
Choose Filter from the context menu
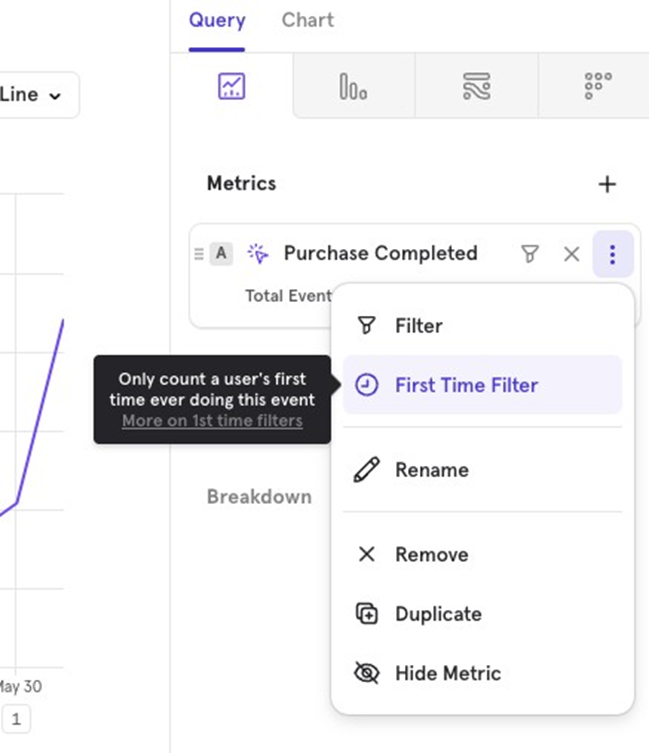coord(418,326)
